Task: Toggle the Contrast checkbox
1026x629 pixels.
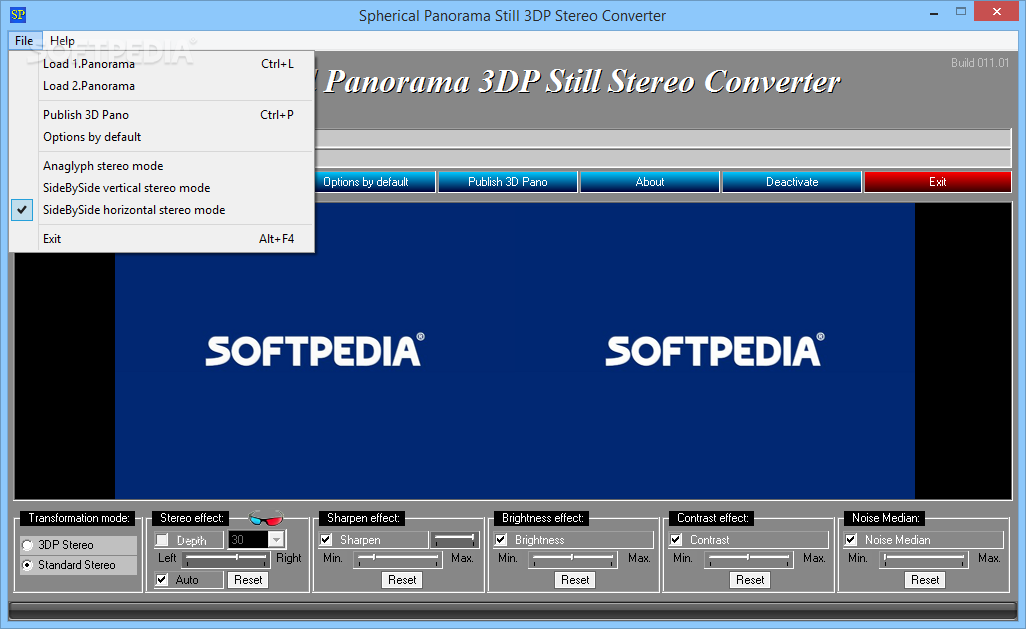Action: pyautogui.click(x=677, y=540)
